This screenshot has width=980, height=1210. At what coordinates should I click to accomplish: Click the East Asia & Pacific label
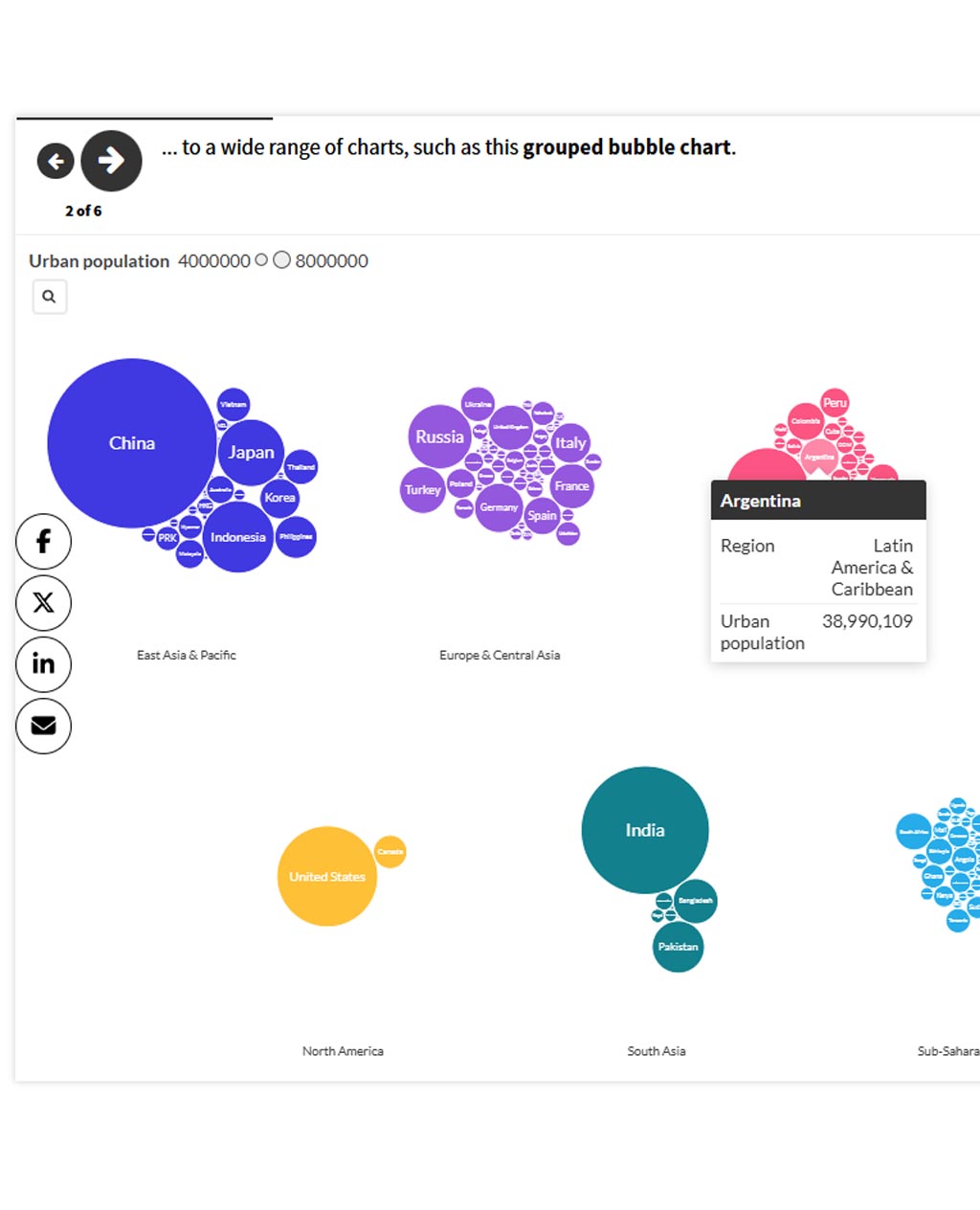click(187, 655)
